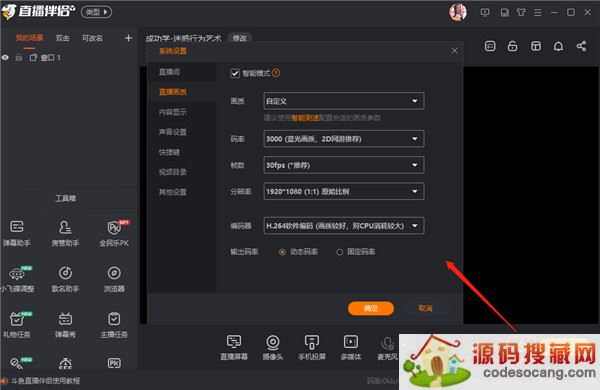Launch the 全民乐PK tool
The height and width of the screenshot is (390, 600).
click(114, 233)
